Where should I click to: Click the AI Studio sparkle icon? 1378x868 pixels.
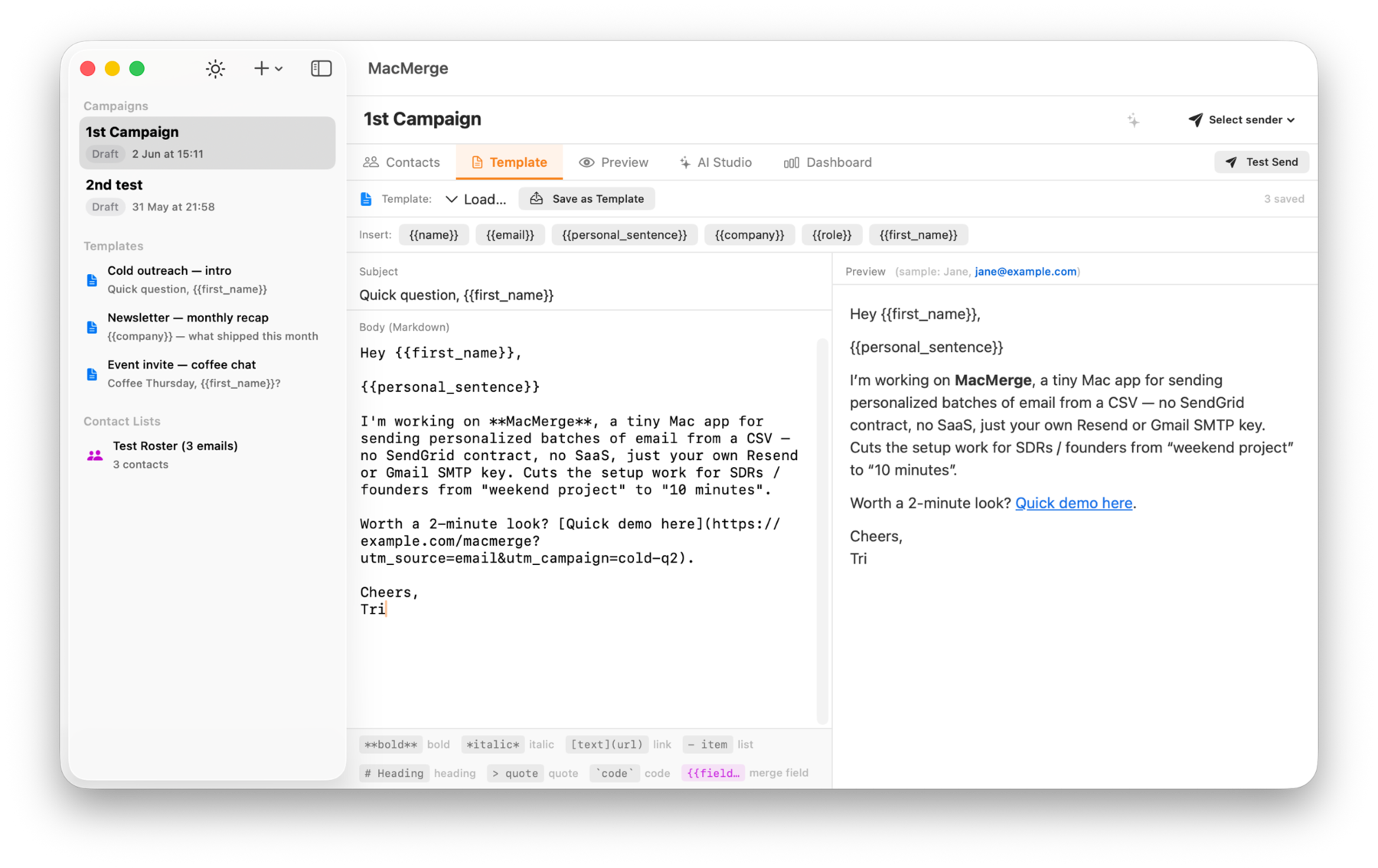pos(684,162)
